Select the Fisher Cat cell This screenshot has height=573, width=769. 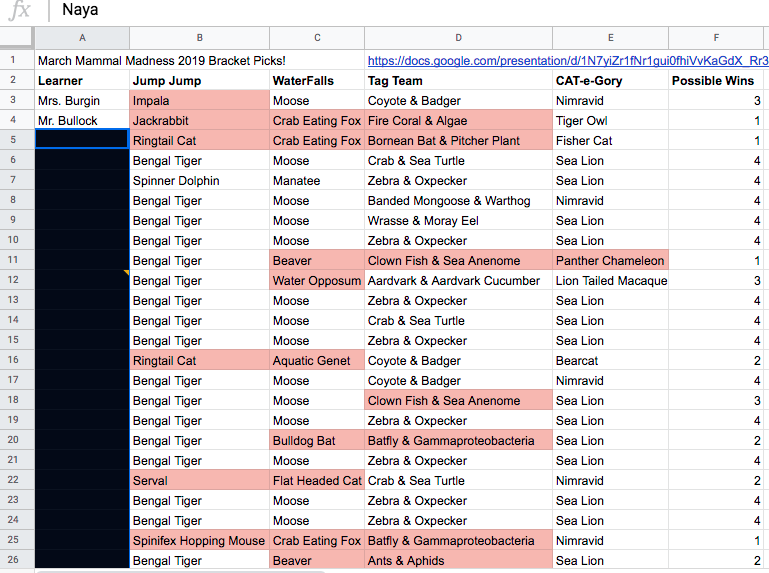point(611,141)
